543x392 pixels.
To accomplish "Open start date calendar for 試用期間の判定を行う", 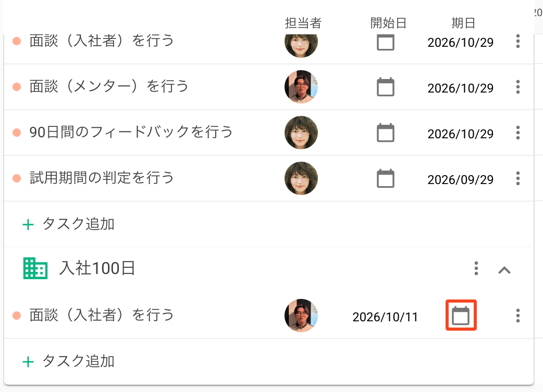I will coord(385,178).
